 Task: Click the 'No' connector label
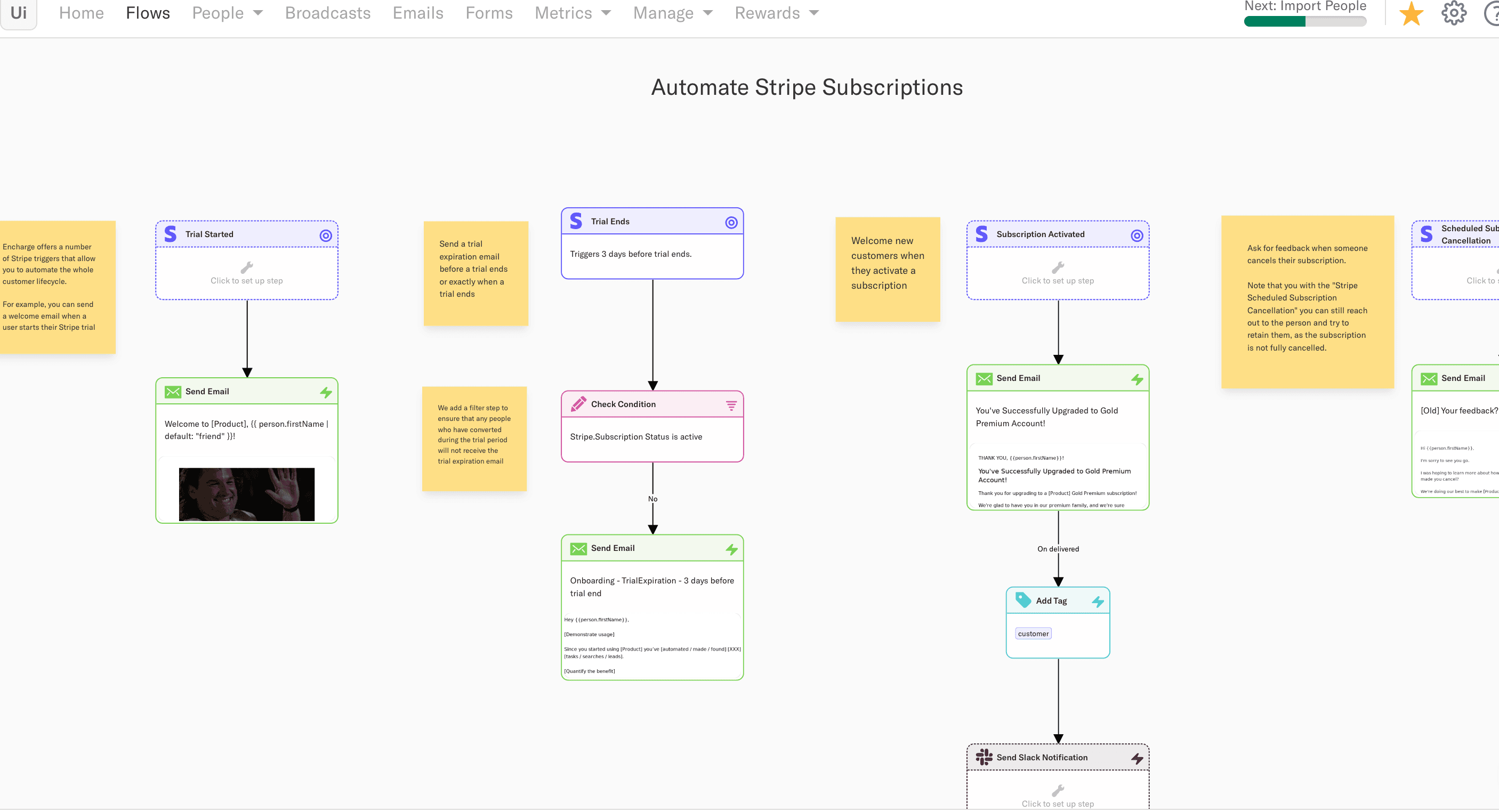pos(653,499)
